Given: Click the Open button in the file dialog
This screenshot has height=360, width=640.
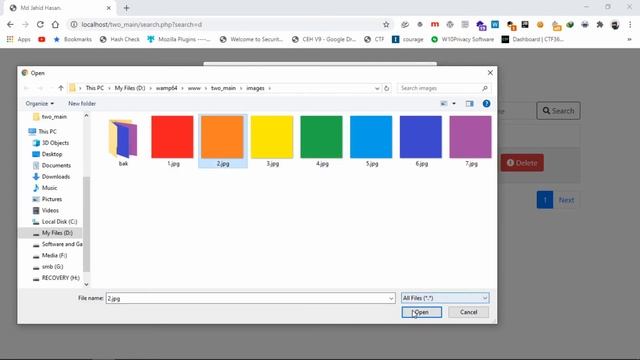Looking at the screenshot, I should (x=422, y=312).
